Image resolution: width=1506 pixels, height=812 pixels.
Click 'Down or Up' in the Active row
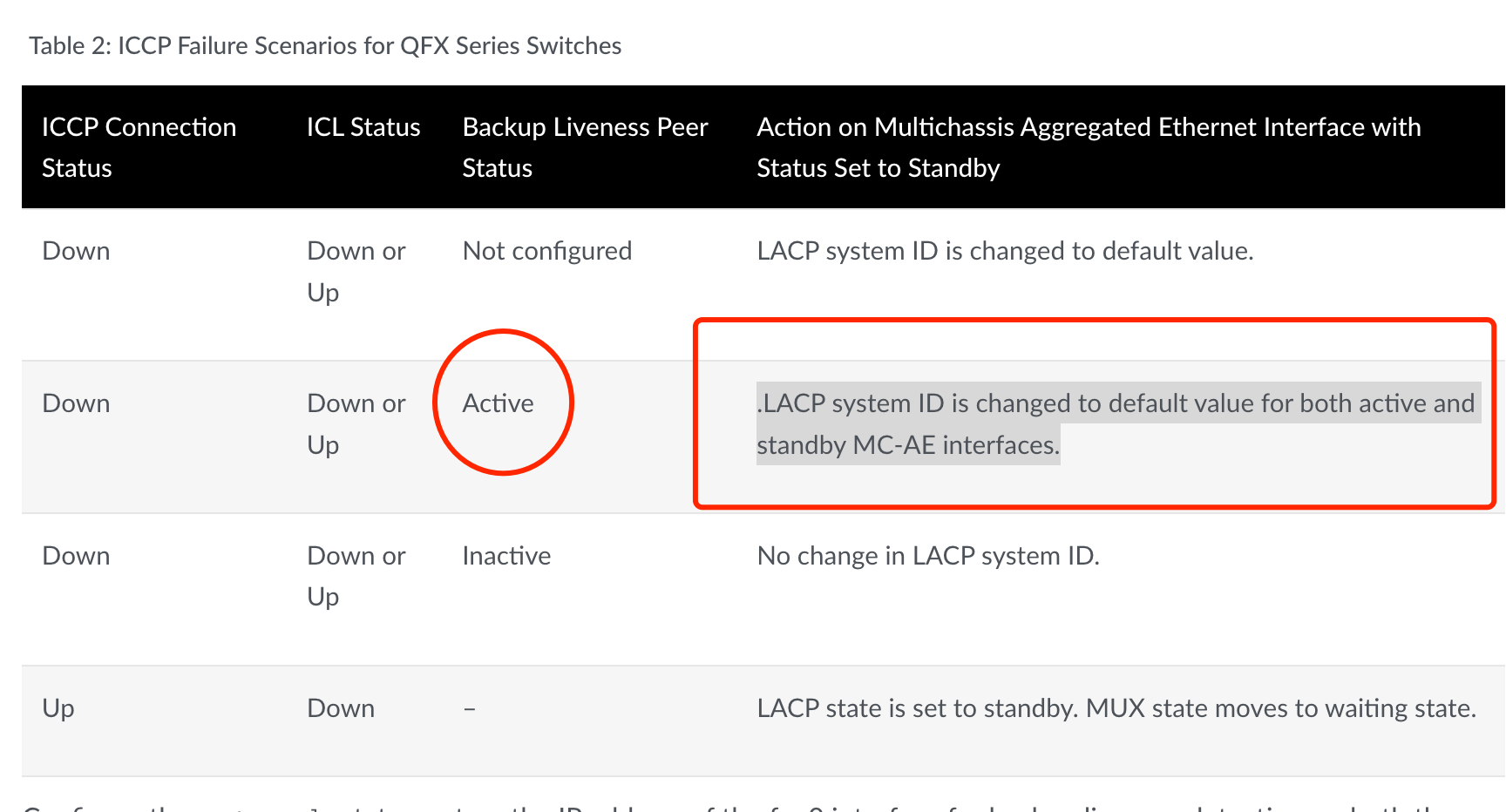[x=356, y=424]
